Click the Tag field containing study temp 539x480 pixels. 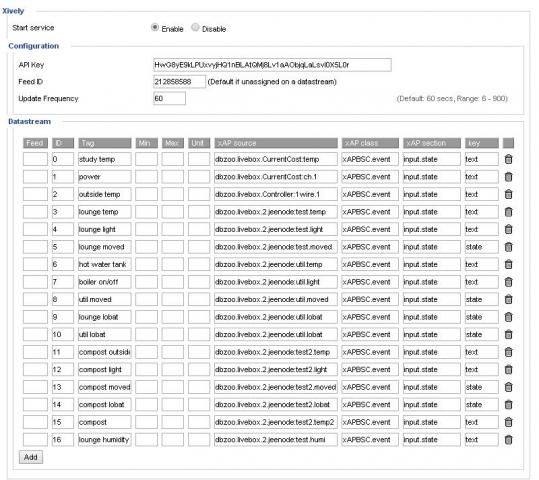point(104,159)
